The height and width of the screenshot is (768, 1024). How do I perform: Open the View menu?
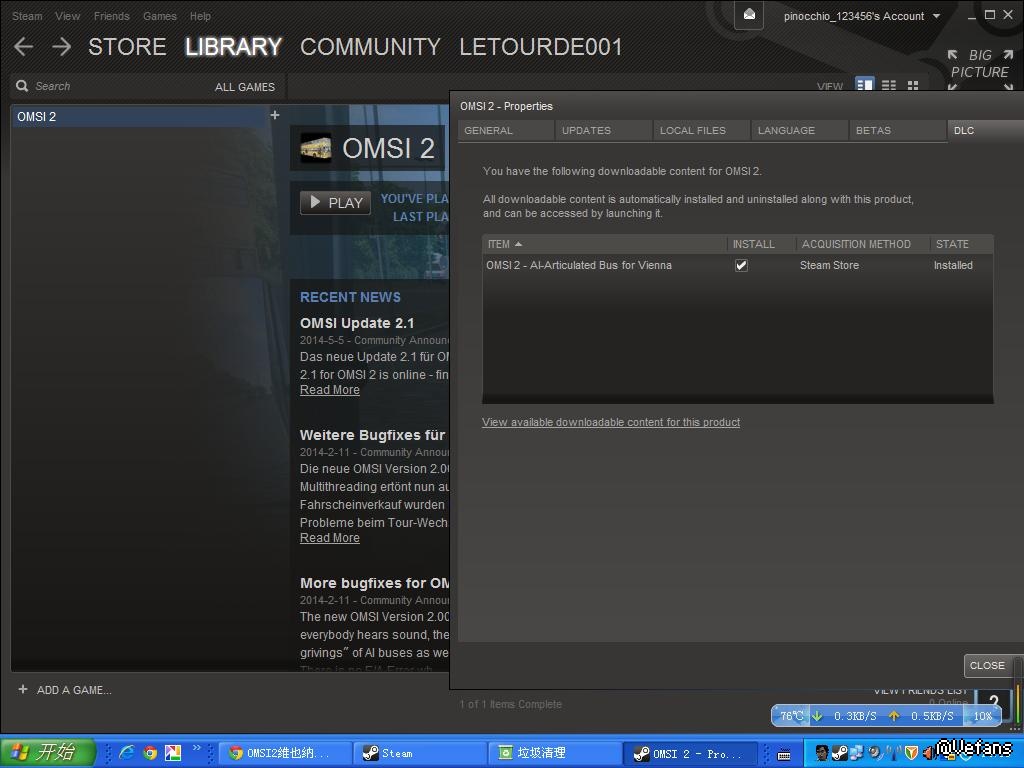[x=68, y=16]
